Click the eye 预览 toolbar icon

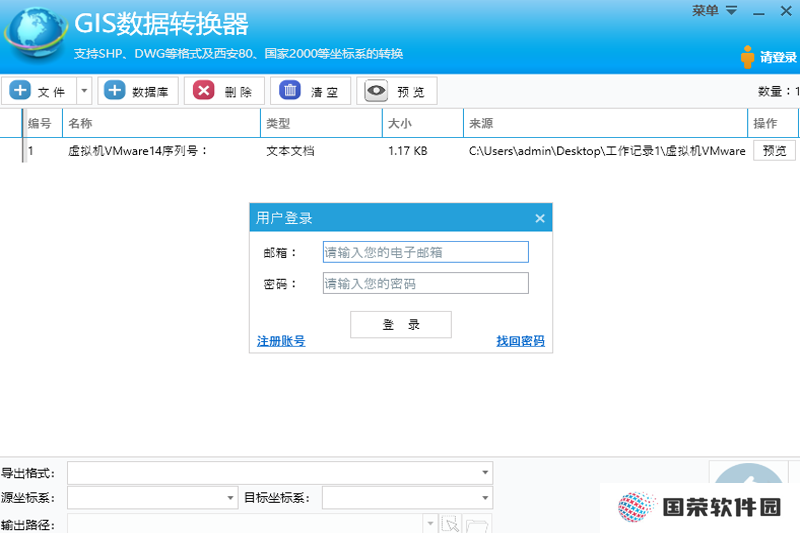pos(376,91)
